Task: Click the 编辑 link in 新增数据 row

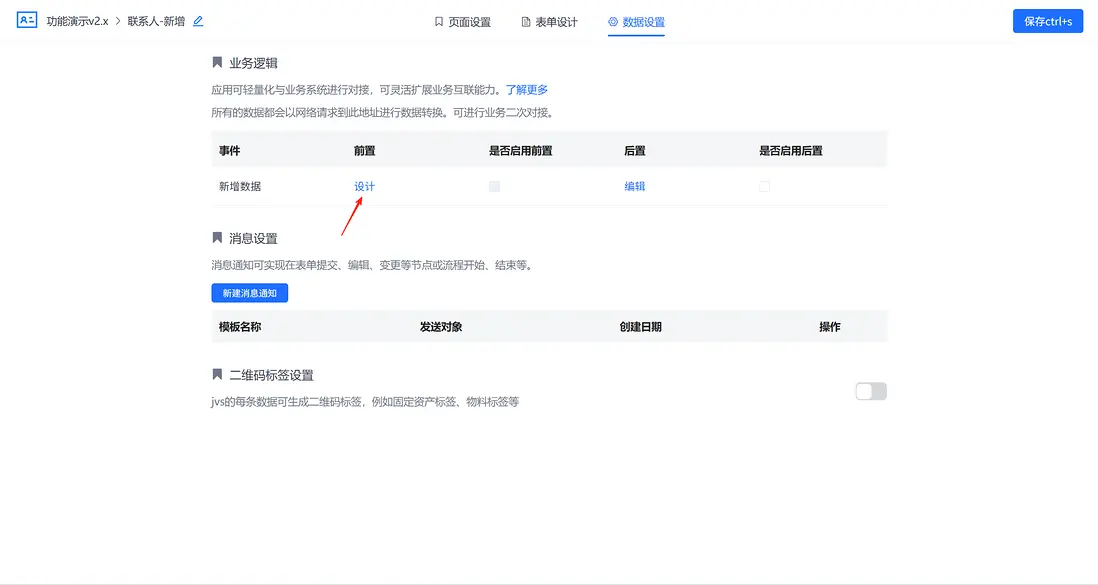Action: pos(634,186)
